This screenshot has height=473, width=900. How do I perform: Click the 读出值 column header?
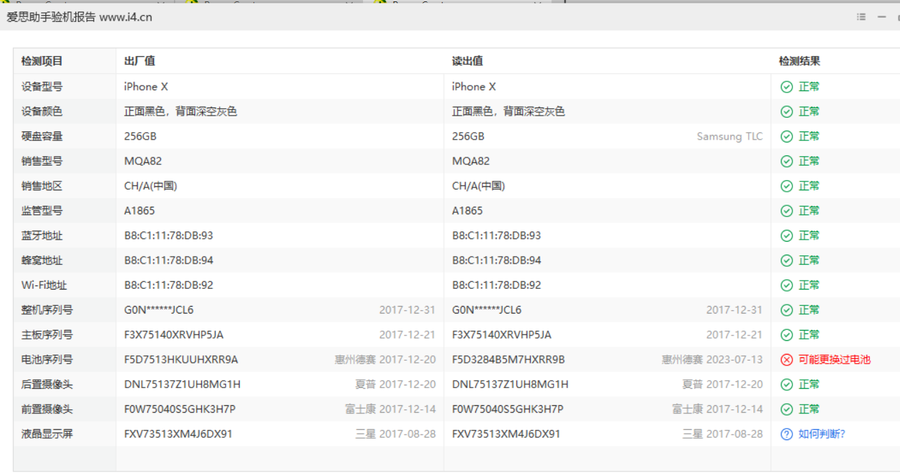pos(467,62)
